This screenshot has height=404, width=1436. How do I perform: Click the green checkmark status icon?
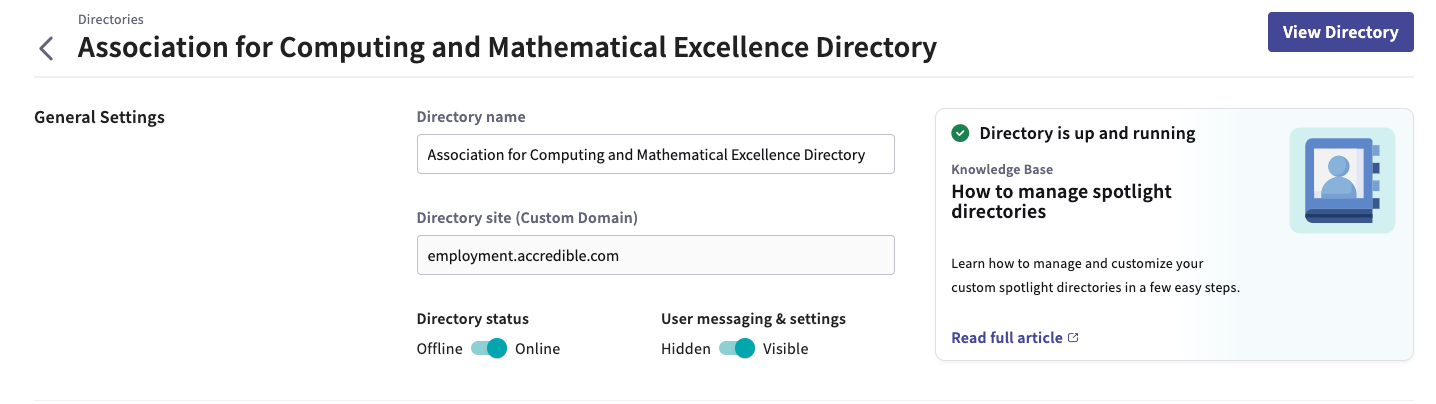(x=960, y=133)
